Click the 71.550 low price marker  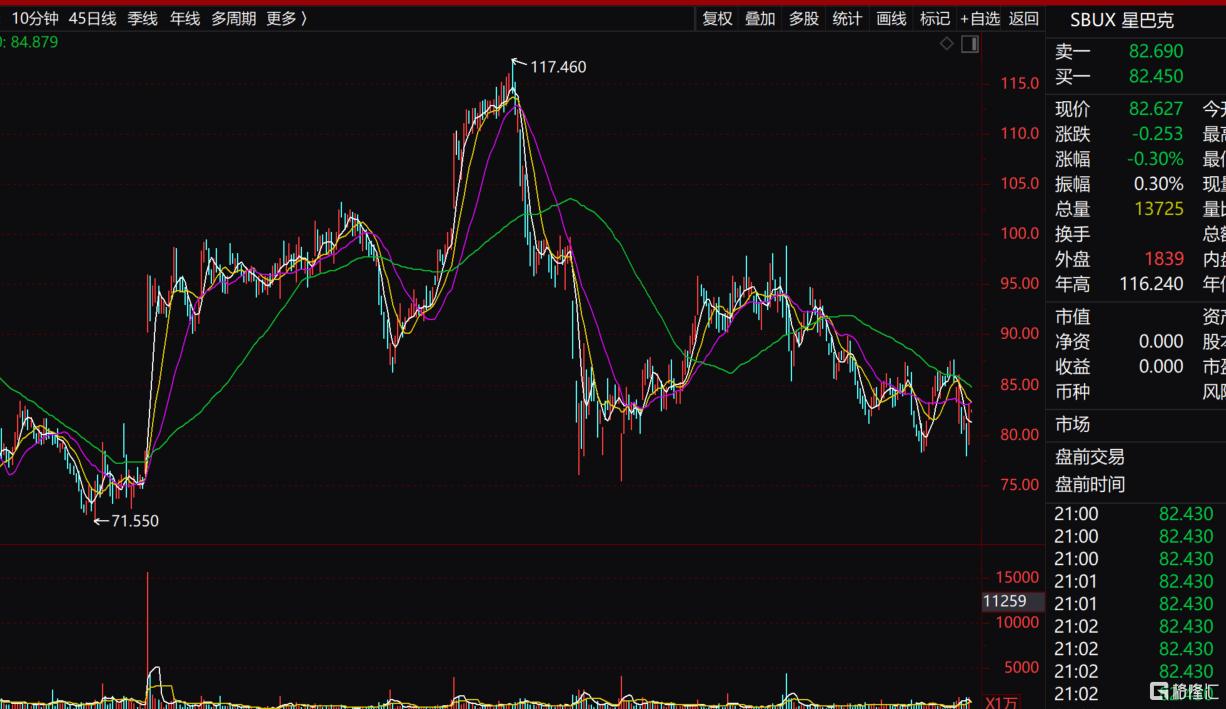[x=134, y=521]
